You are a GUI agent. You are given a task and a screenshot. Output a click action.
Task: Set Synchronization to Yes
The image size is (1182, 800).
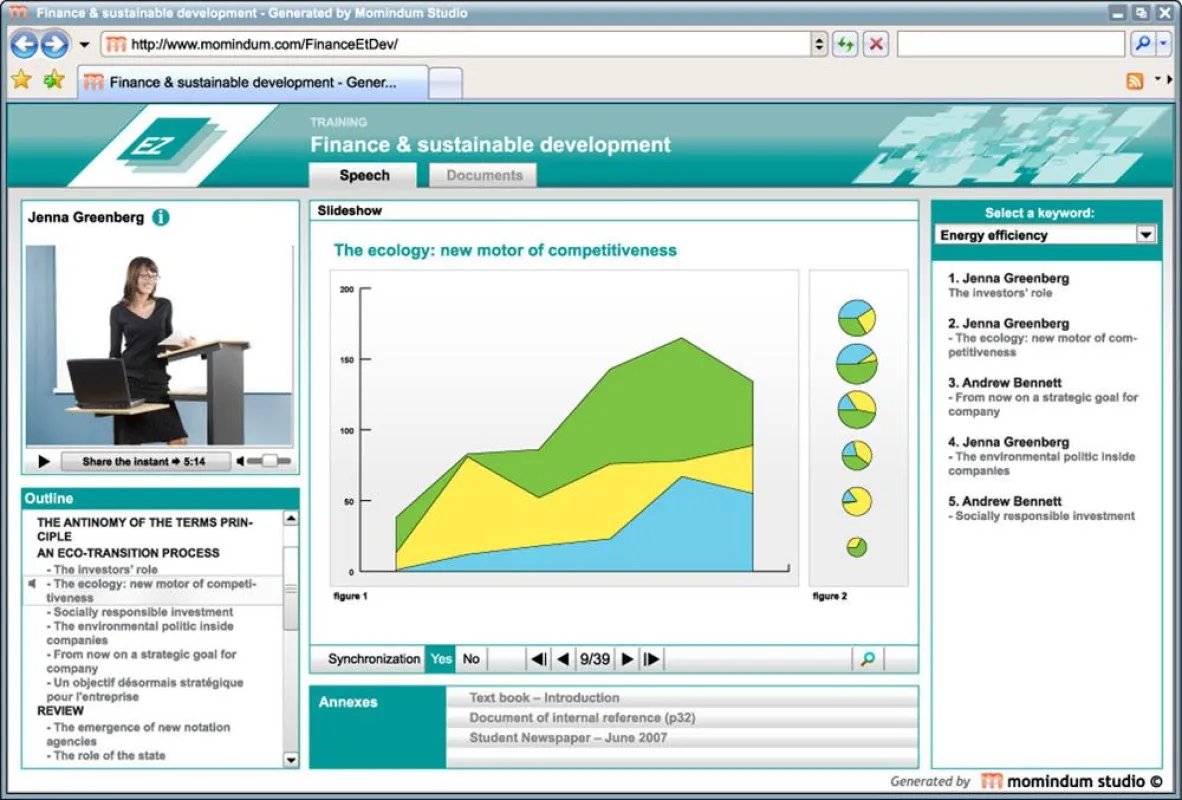click(x=441, y=659)
